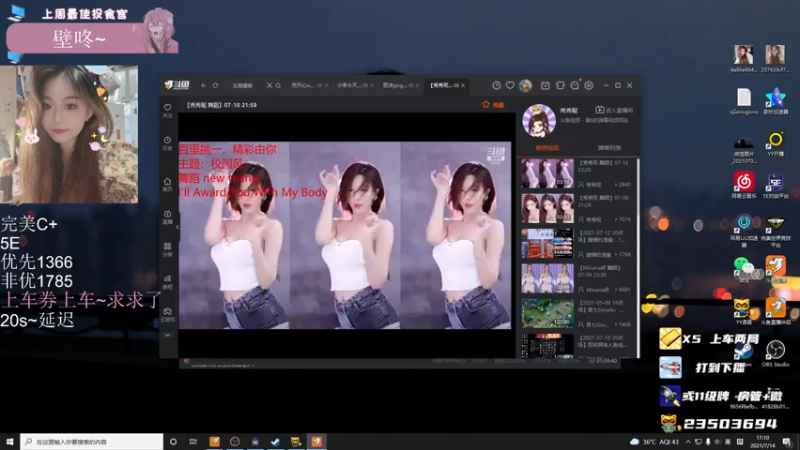The image size is (800, 450).
Task: Open the OBS Studio desktop icon
Action: point(776,353)
